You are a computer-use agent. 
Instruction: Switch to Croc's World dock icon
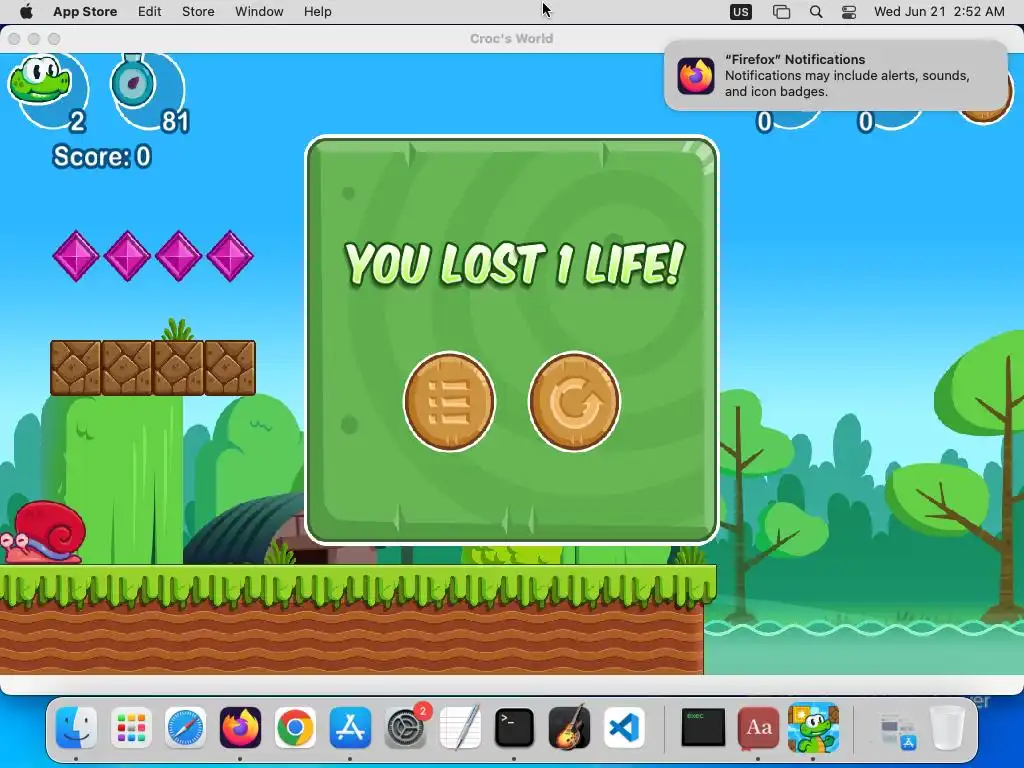pos(813,728)
